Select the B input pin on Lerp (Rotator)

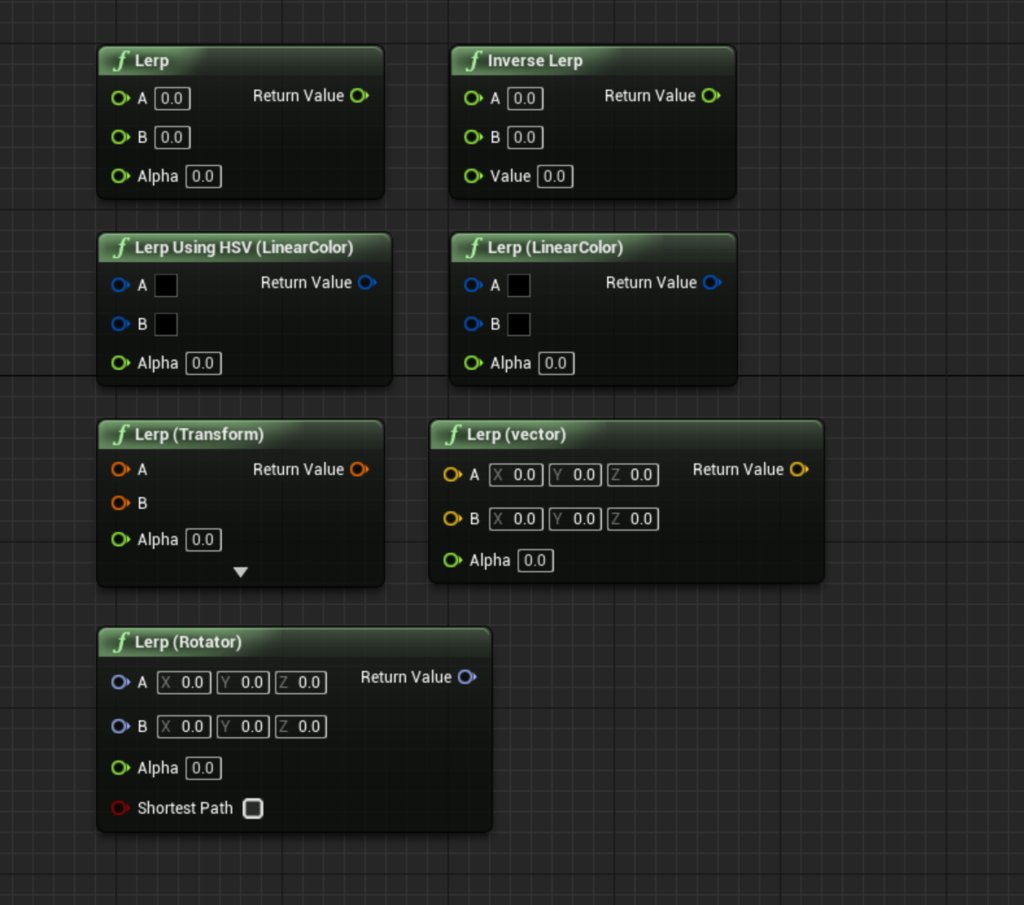[120, 726]
